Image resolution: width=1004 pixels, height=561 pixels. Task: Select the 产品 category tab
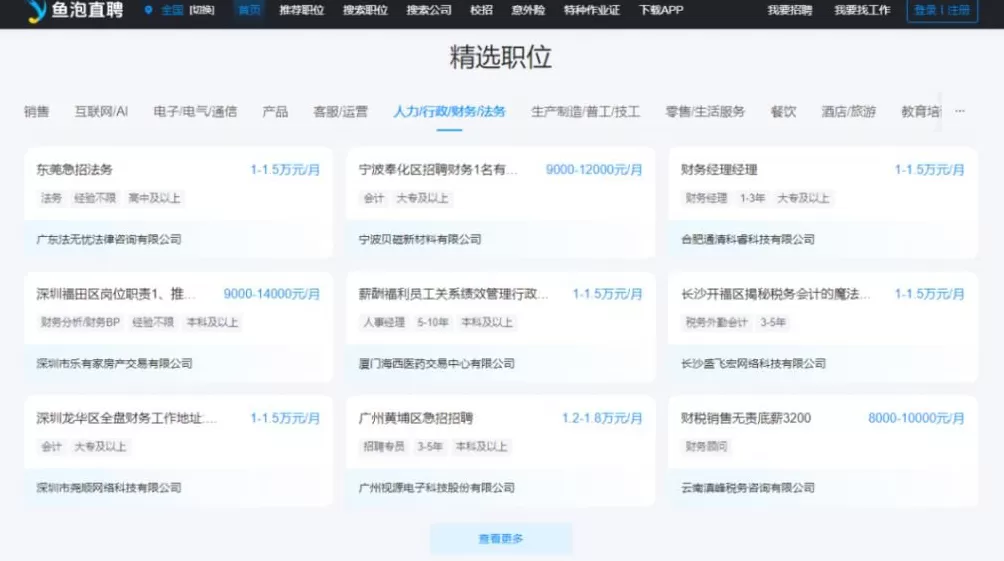pos(275,111)
